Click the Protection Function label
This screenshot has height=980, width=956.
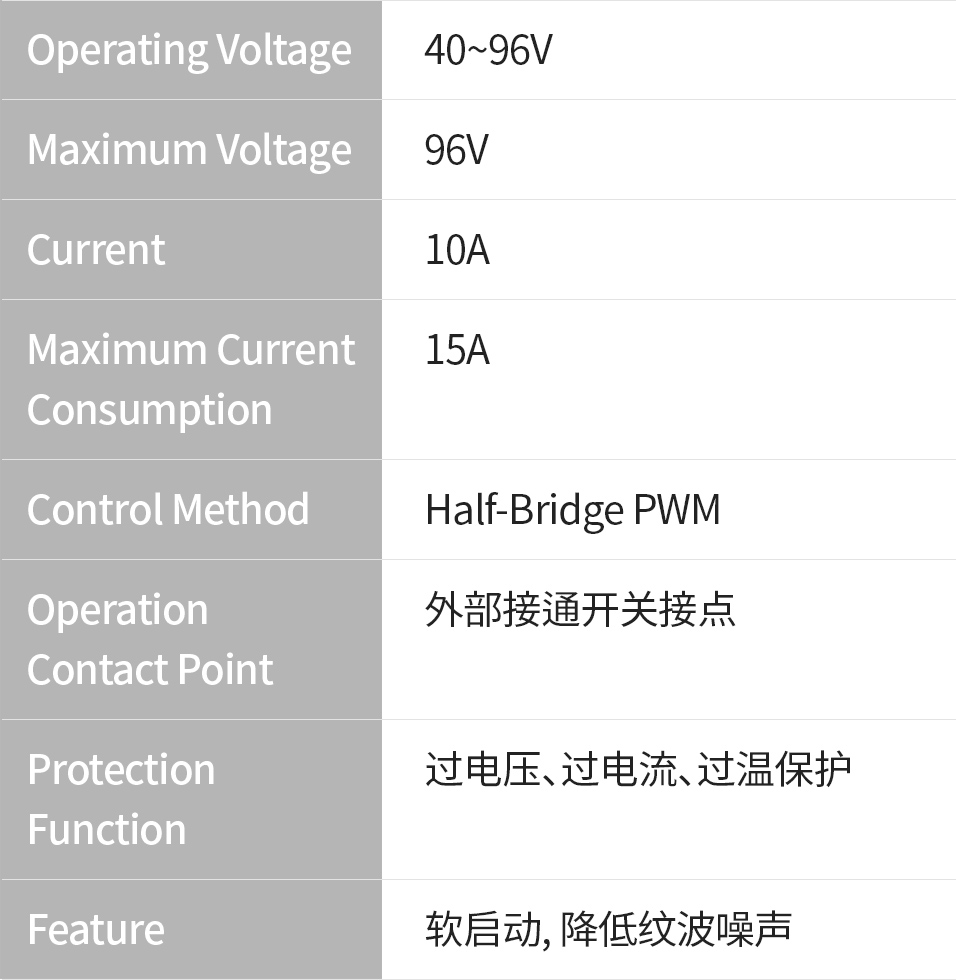121,799
